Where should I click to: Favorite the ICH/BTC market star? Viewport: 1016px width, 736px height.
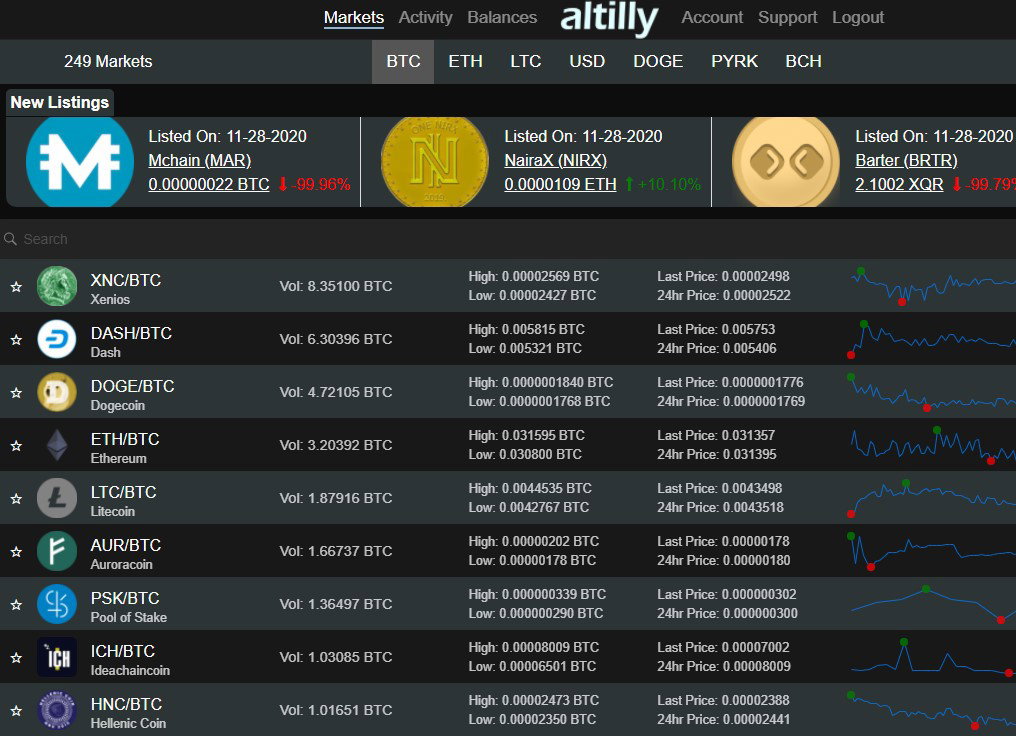tap(16, 658)
